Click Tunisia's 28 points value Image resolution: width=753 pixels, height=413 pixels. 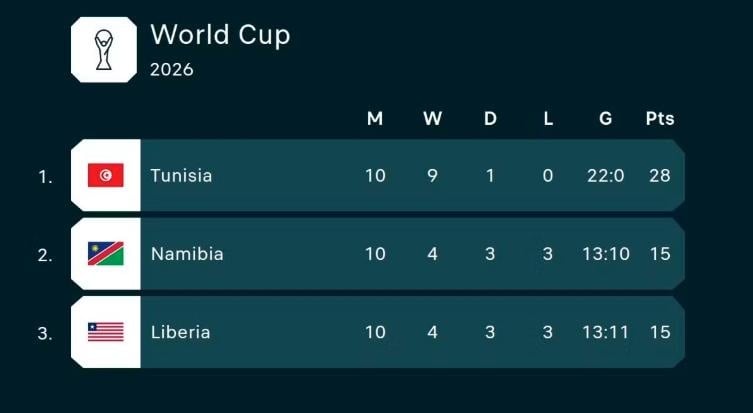[660, 175]
